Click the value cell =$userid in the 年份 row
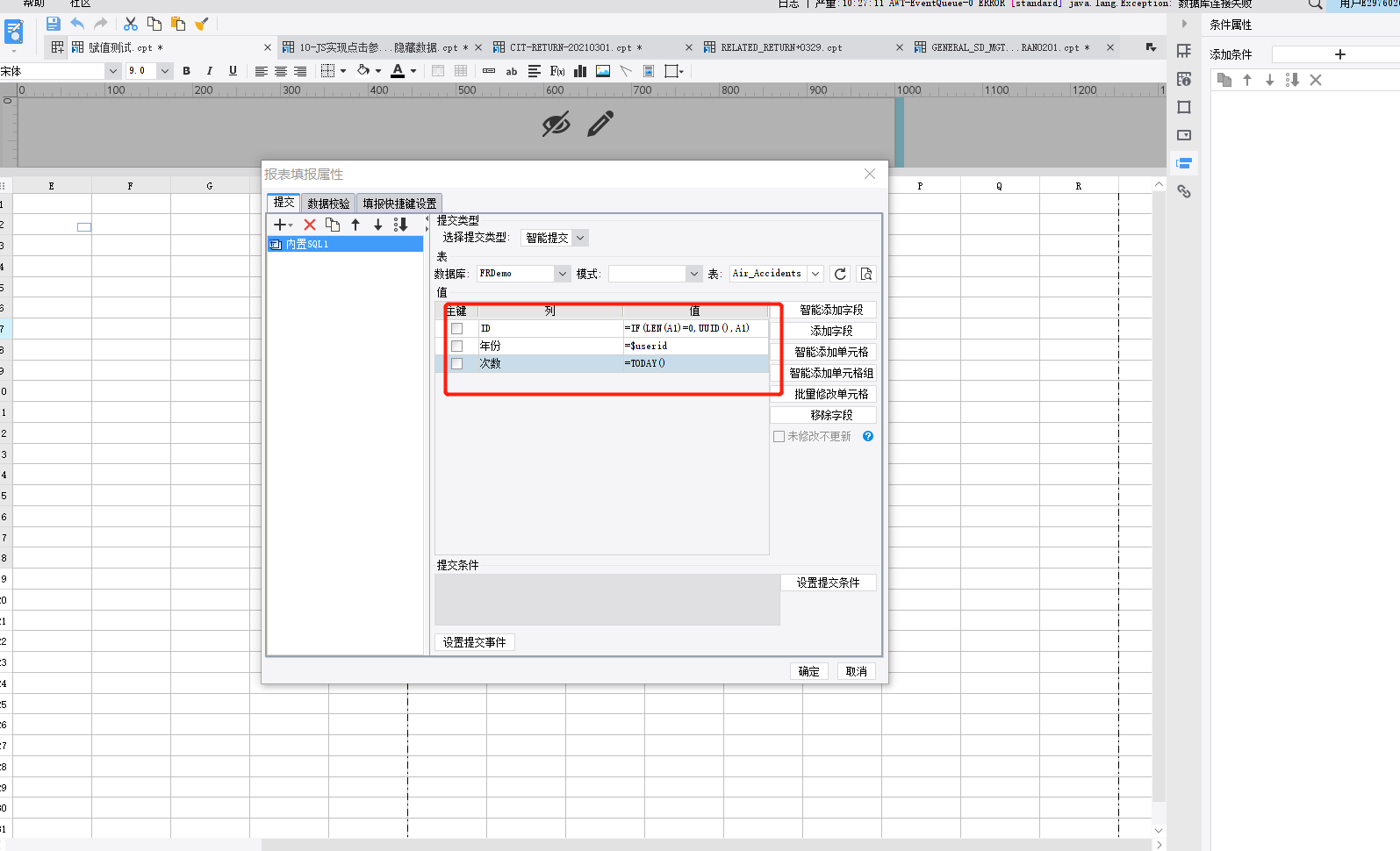Image resolution: width=1400 pixels, height=851 pixels. pyautogui.click(x=695, y=346)
